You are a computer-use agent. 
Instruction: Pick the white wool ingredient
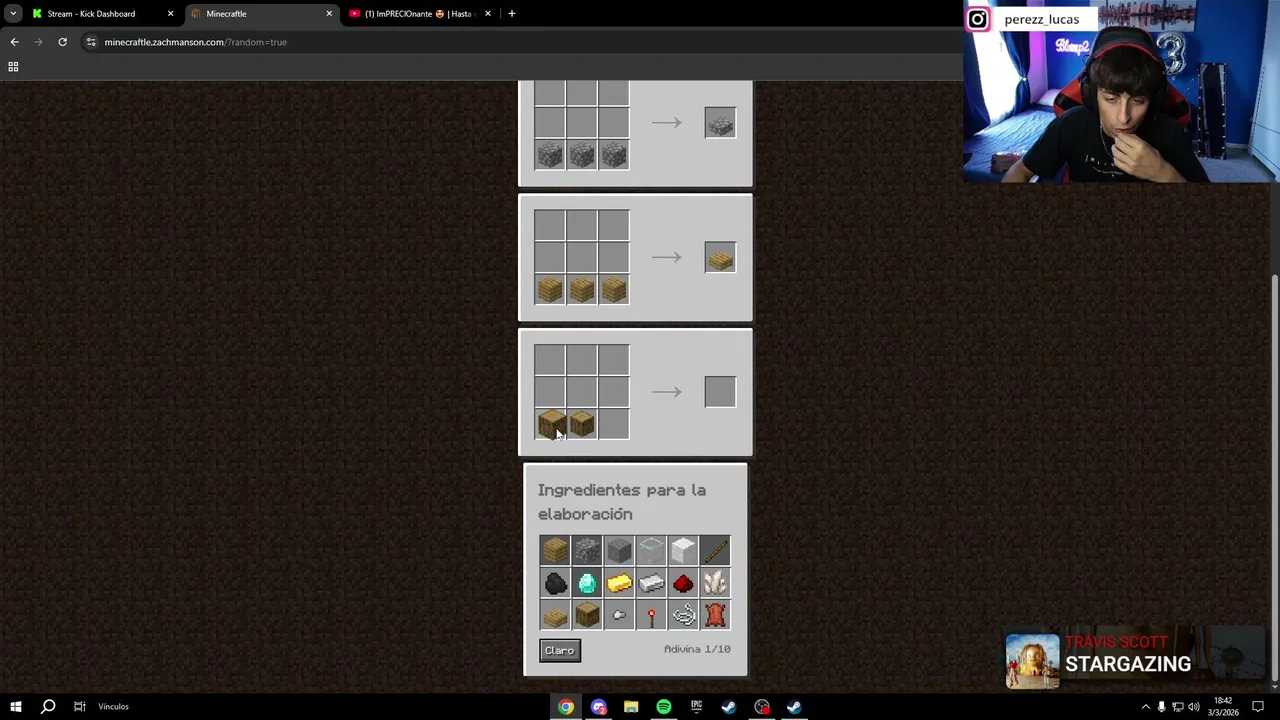[683, 550]
